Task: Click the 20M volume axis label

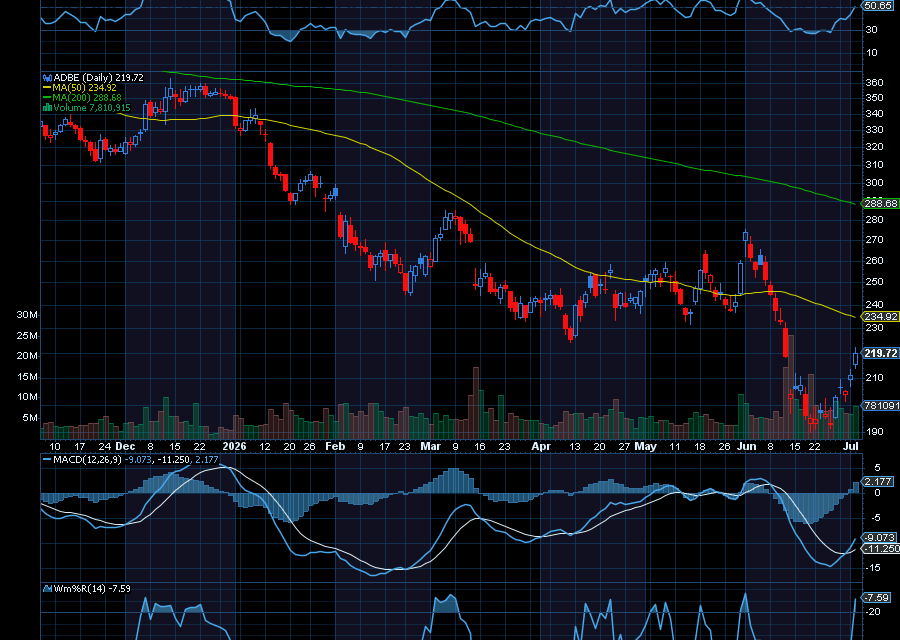Action: pos(28,355)
